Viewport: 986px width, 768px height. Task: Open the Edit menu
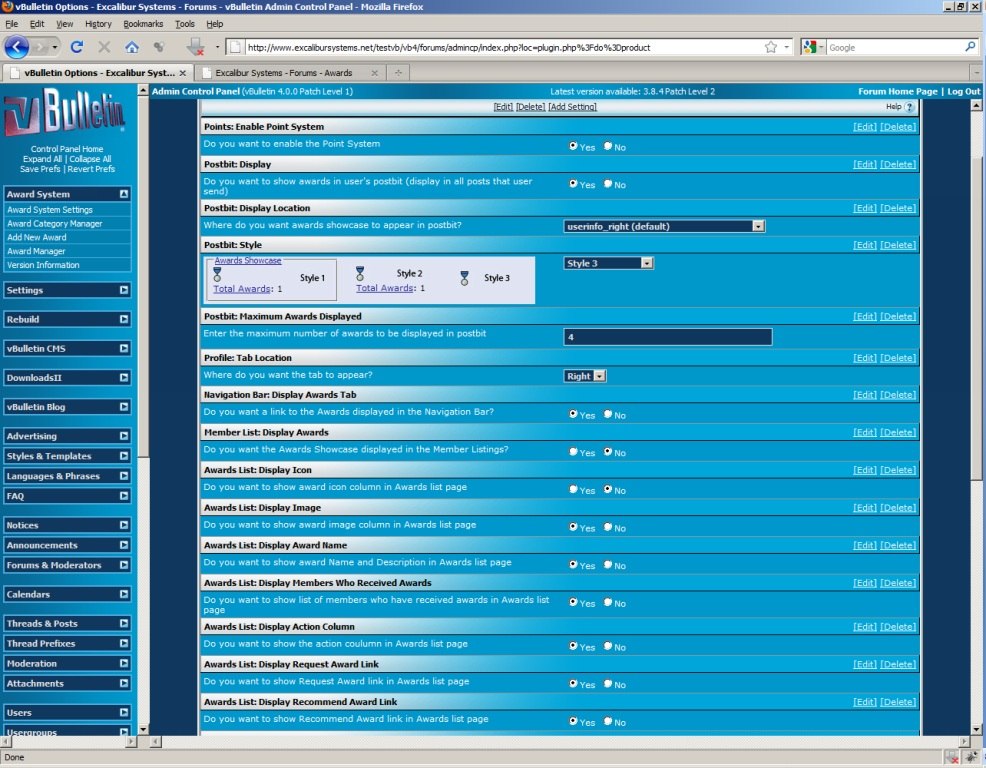pyautogui.click(x=37, y=24)
